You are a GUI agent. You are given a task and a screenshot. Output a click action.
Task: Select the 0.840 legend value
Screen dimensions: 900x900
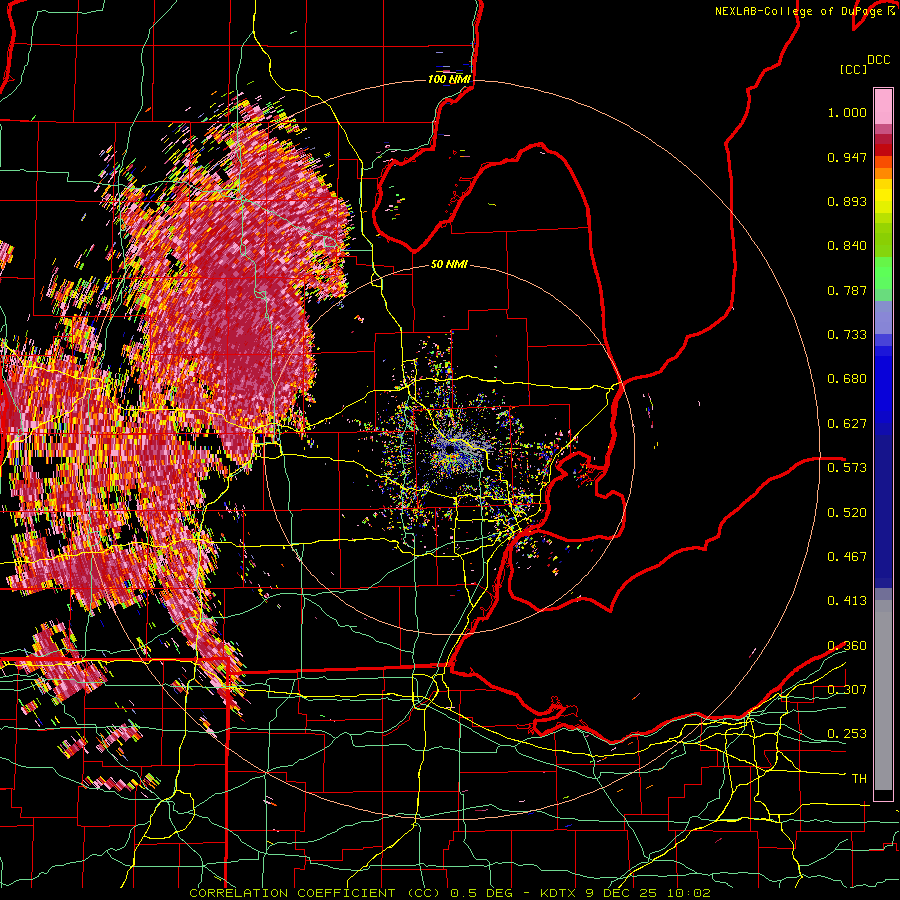(847, 246)
